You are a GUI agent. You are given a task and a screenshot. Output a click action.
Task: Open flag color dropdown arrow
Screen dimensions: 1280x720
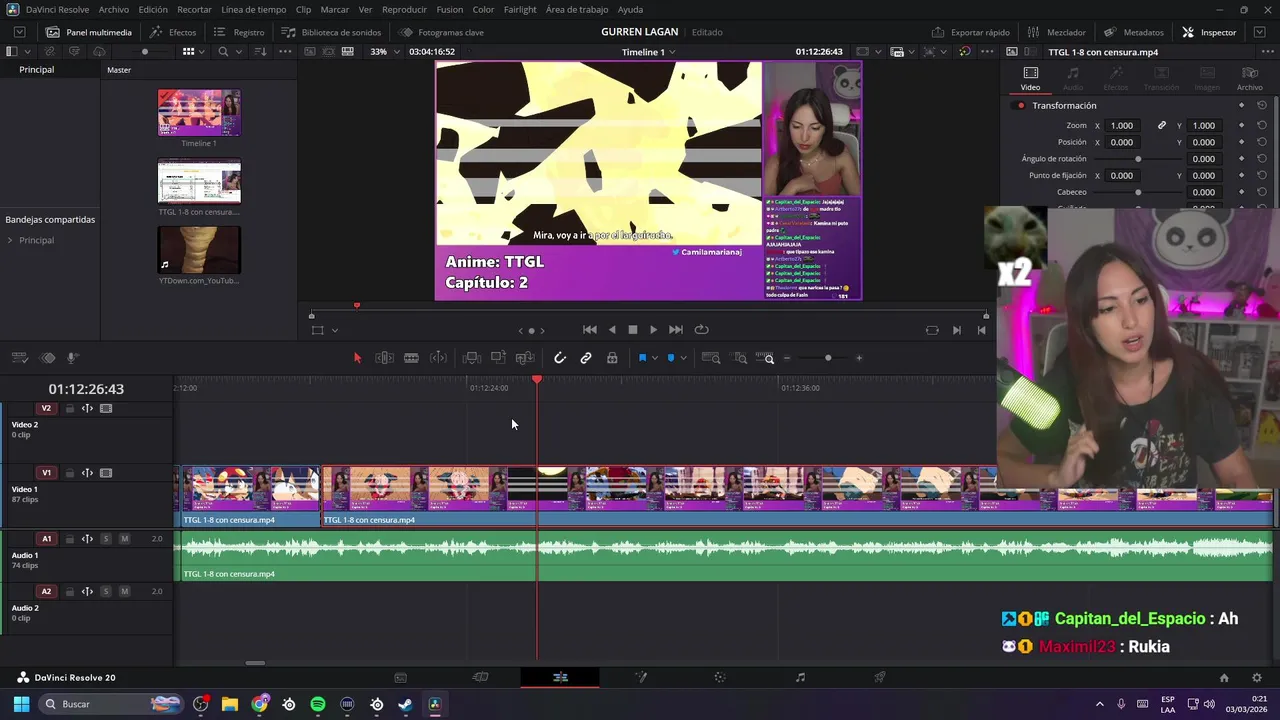coord(655,358)
